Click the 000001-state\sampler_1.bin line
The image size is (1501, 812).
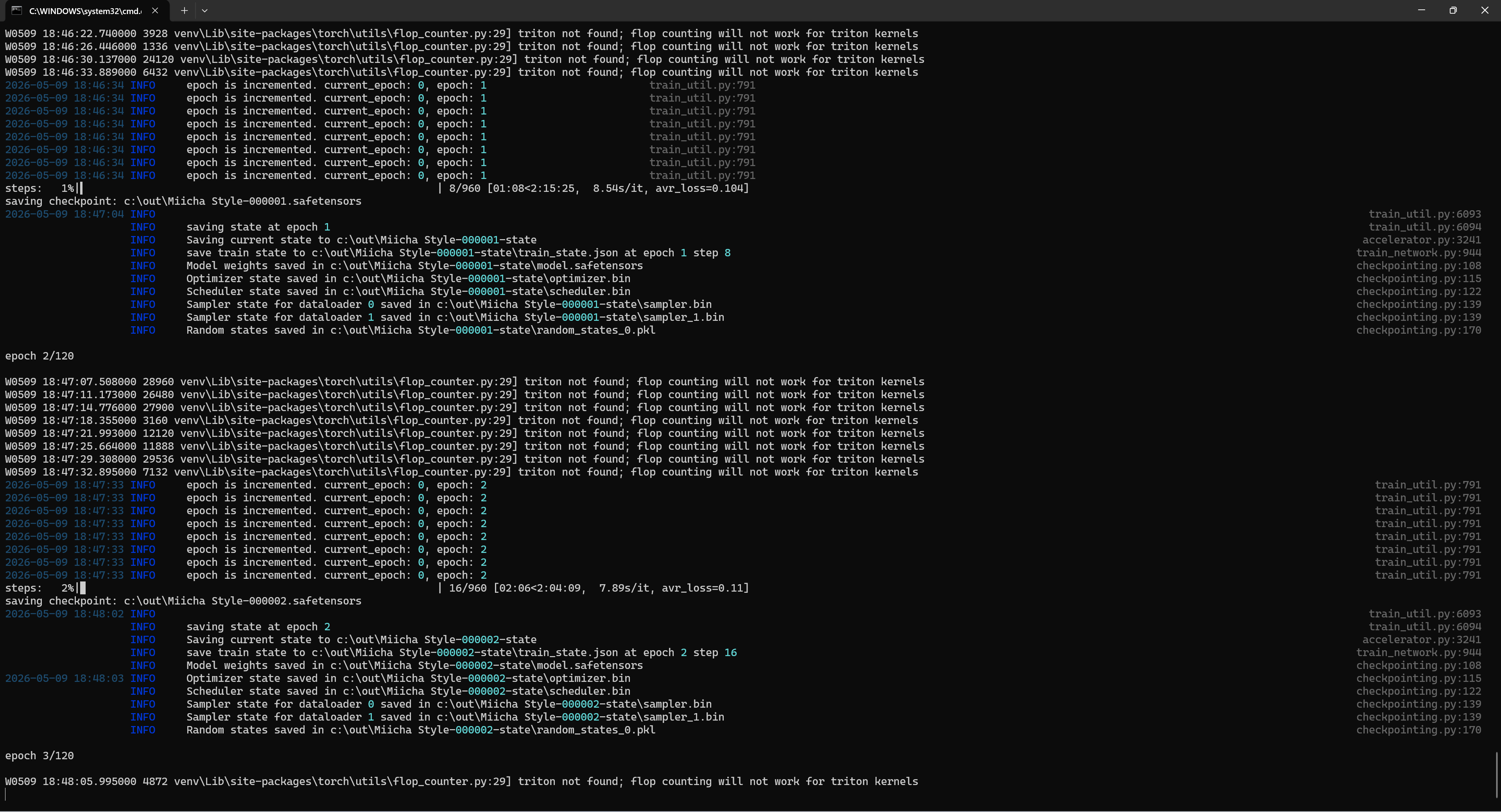(455, 317)
